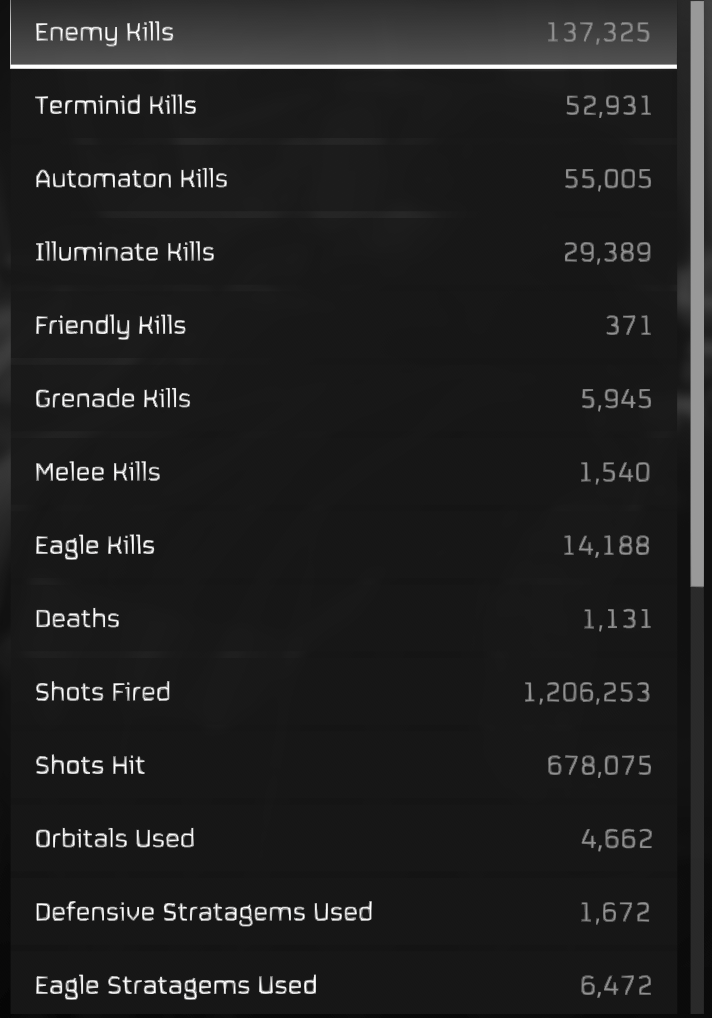Select the Grenade Kills row

pyautogui.click(x=343, y=399)
